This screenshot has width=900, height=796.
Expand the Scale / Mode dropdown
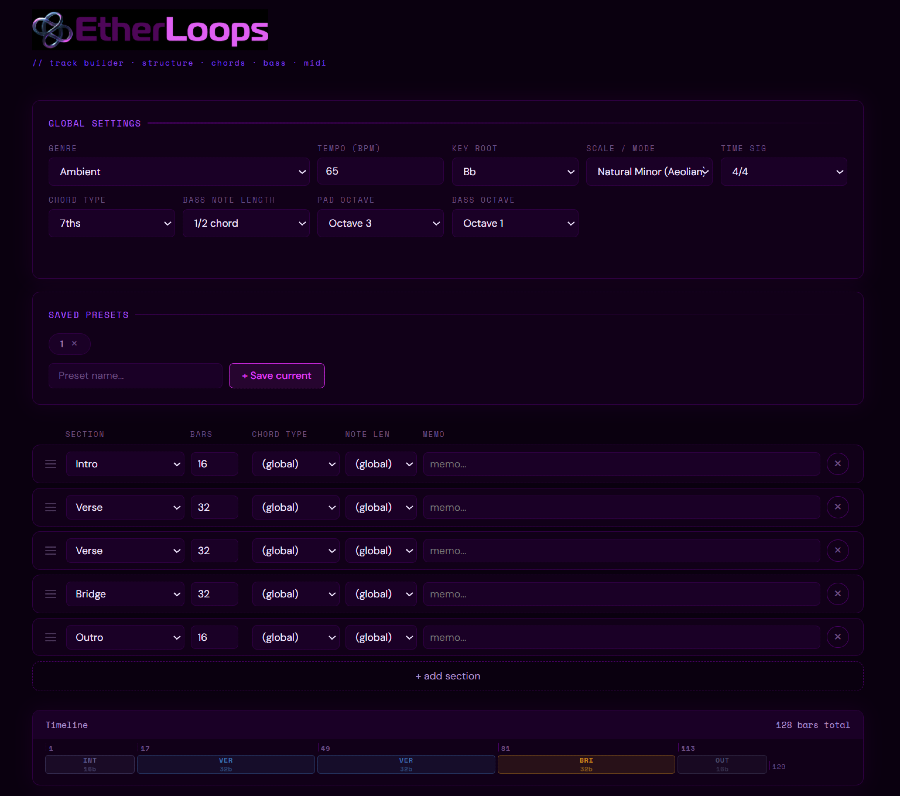649,172
